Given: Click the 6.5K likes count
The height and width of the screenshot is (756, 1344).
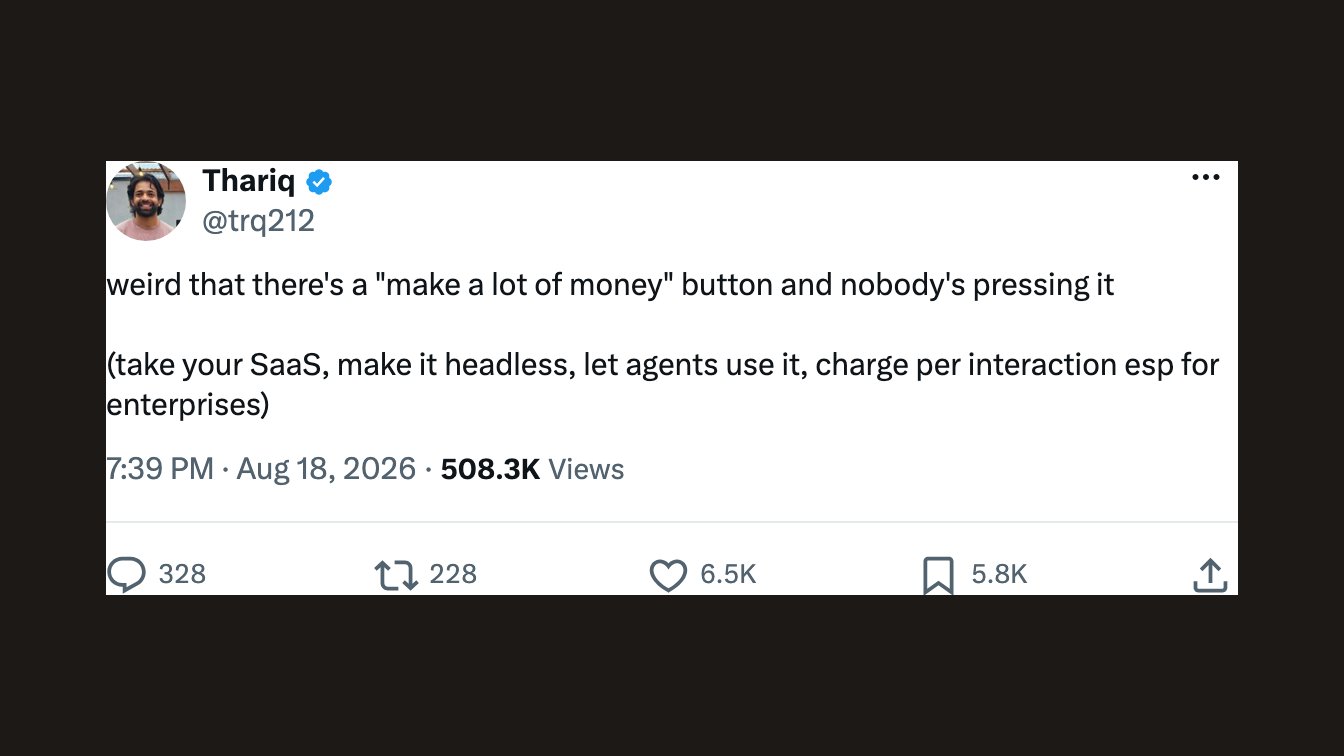Looking at the screenshot, I should (728, 574).
